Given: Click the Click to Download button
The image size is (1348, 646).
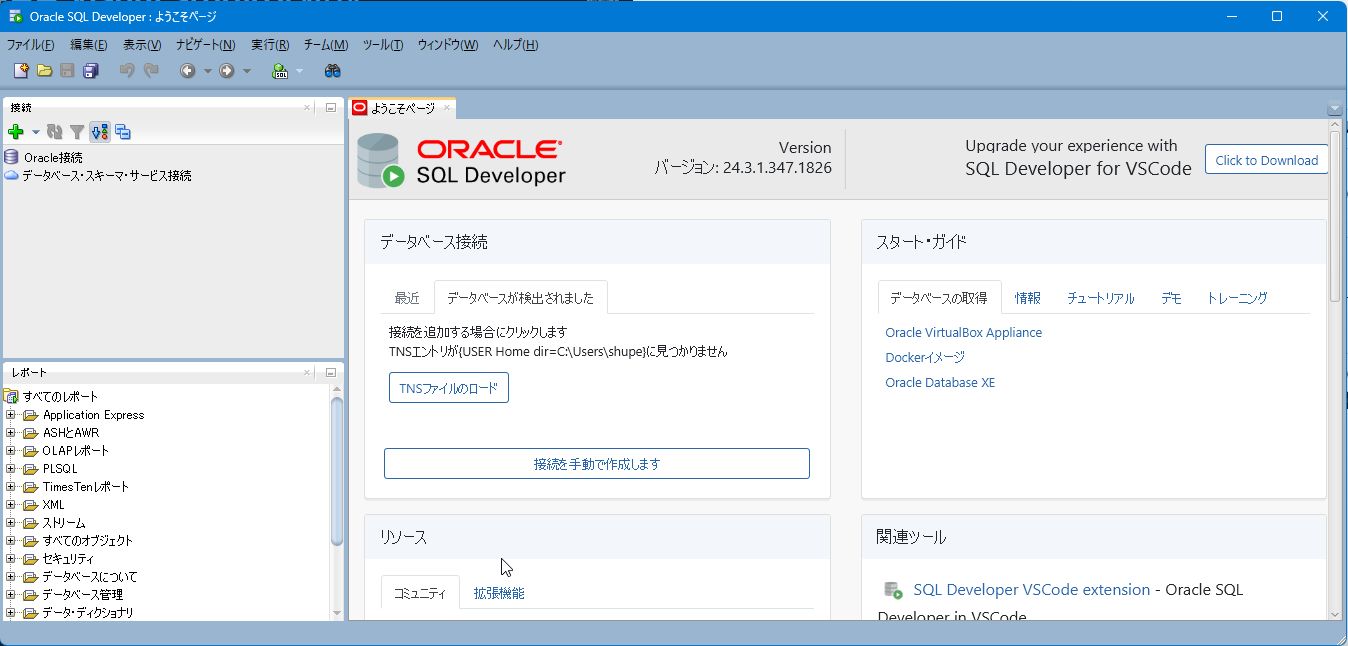Looking at the screenshot, I should pos(1266,159).
